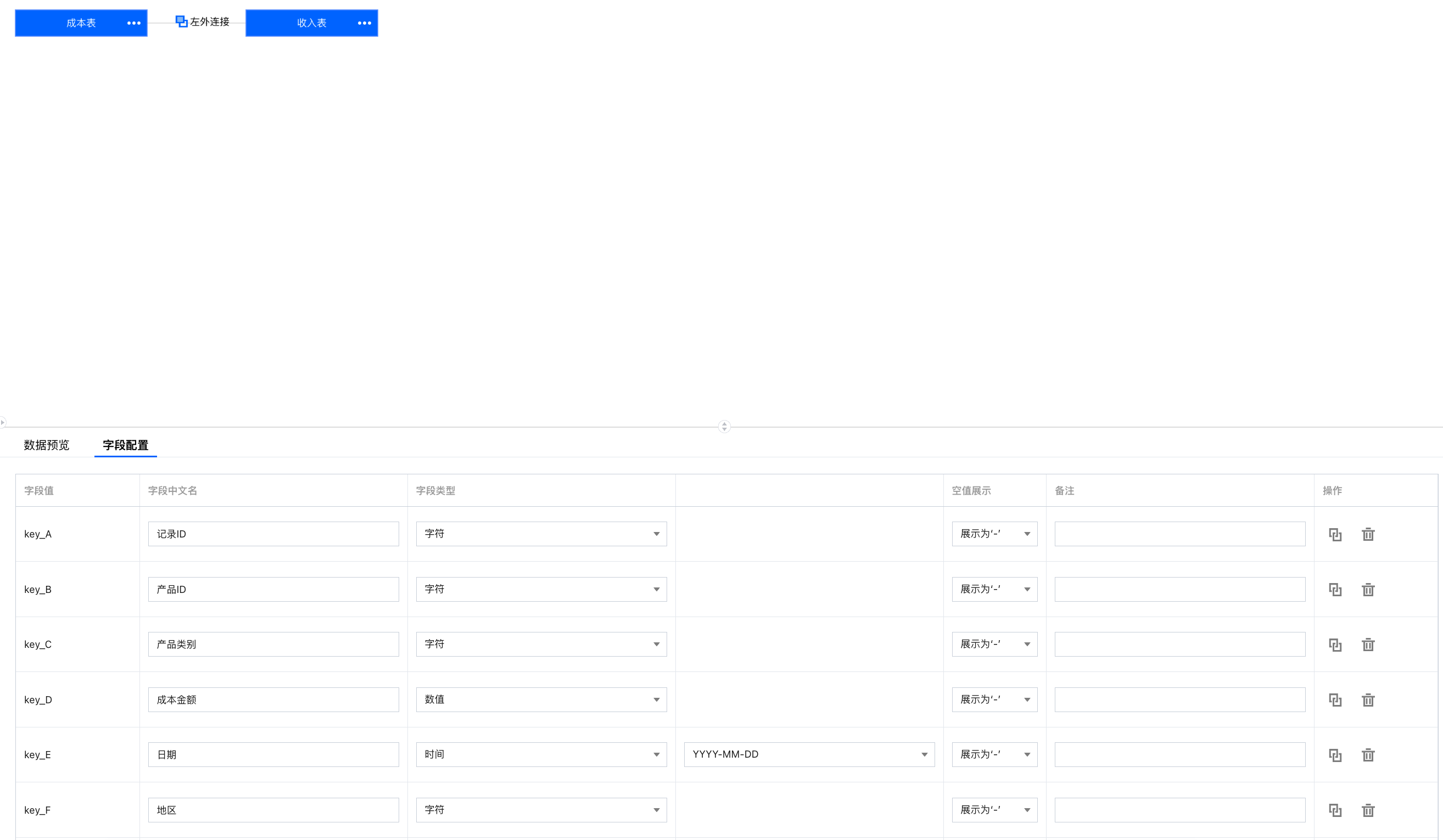Select the 收入表 table node
This screenshot has height=840, width=1443.
311,23
